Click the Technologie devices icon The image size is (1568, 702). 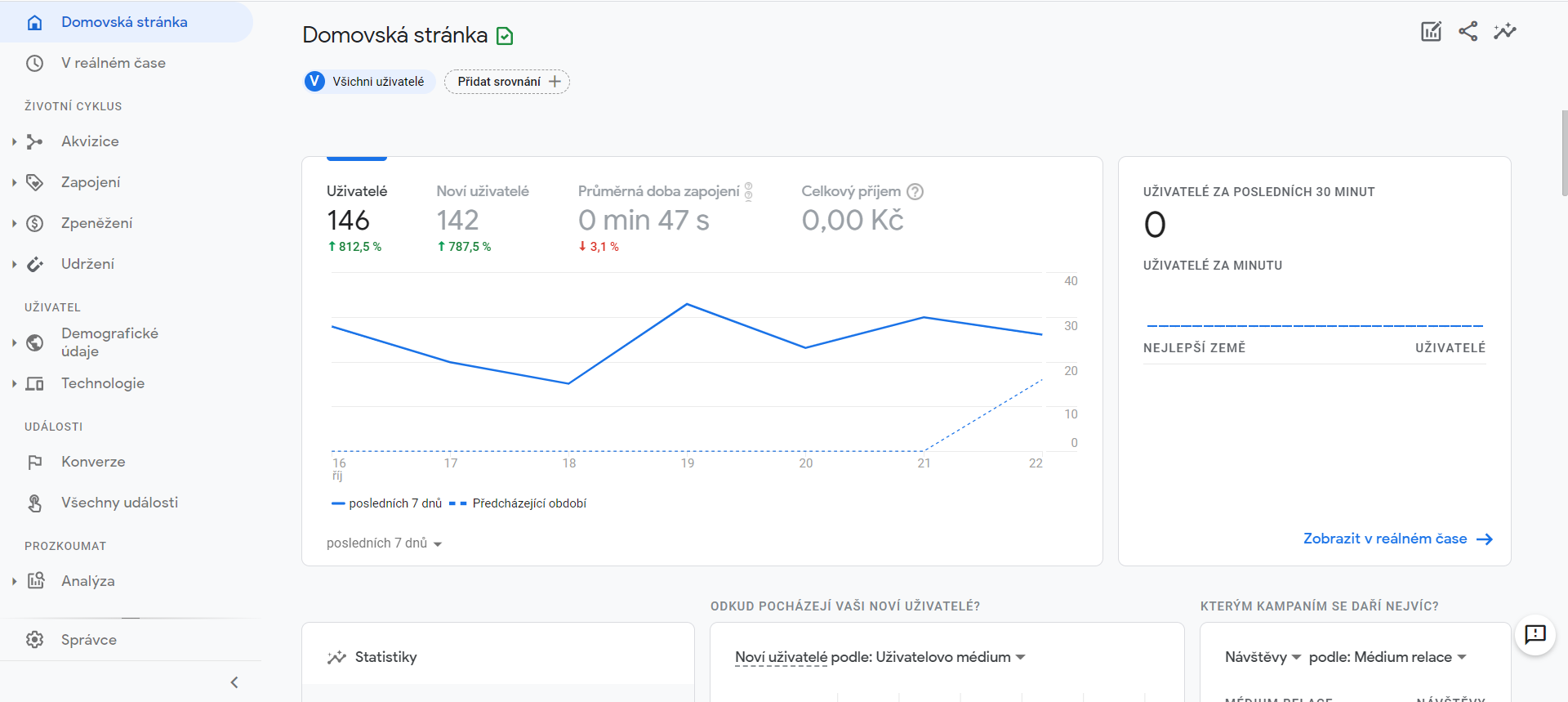tap(34, 383)
